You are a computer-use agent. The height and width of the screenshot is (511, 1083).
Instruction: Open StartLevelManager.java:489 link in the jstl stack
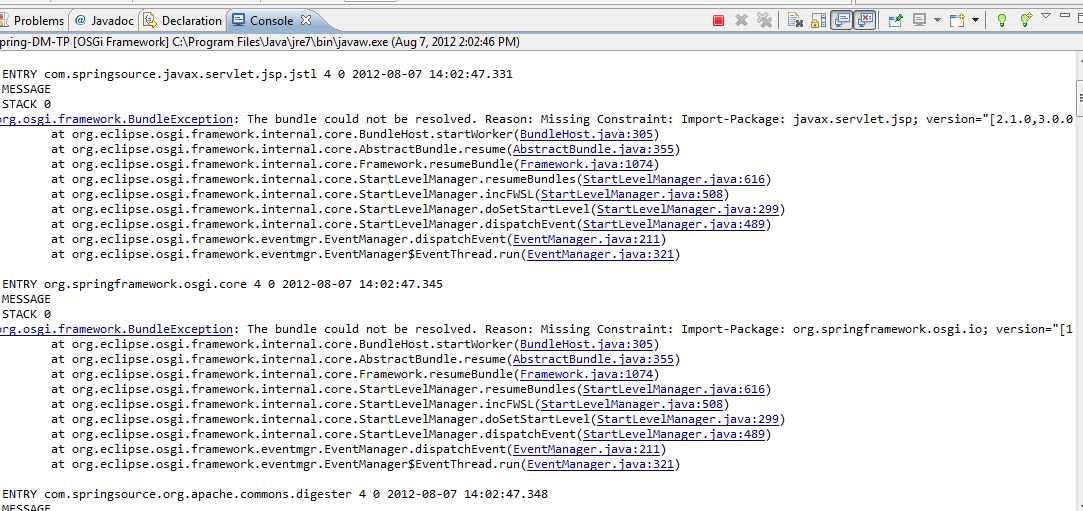click(x=673, y=224)
